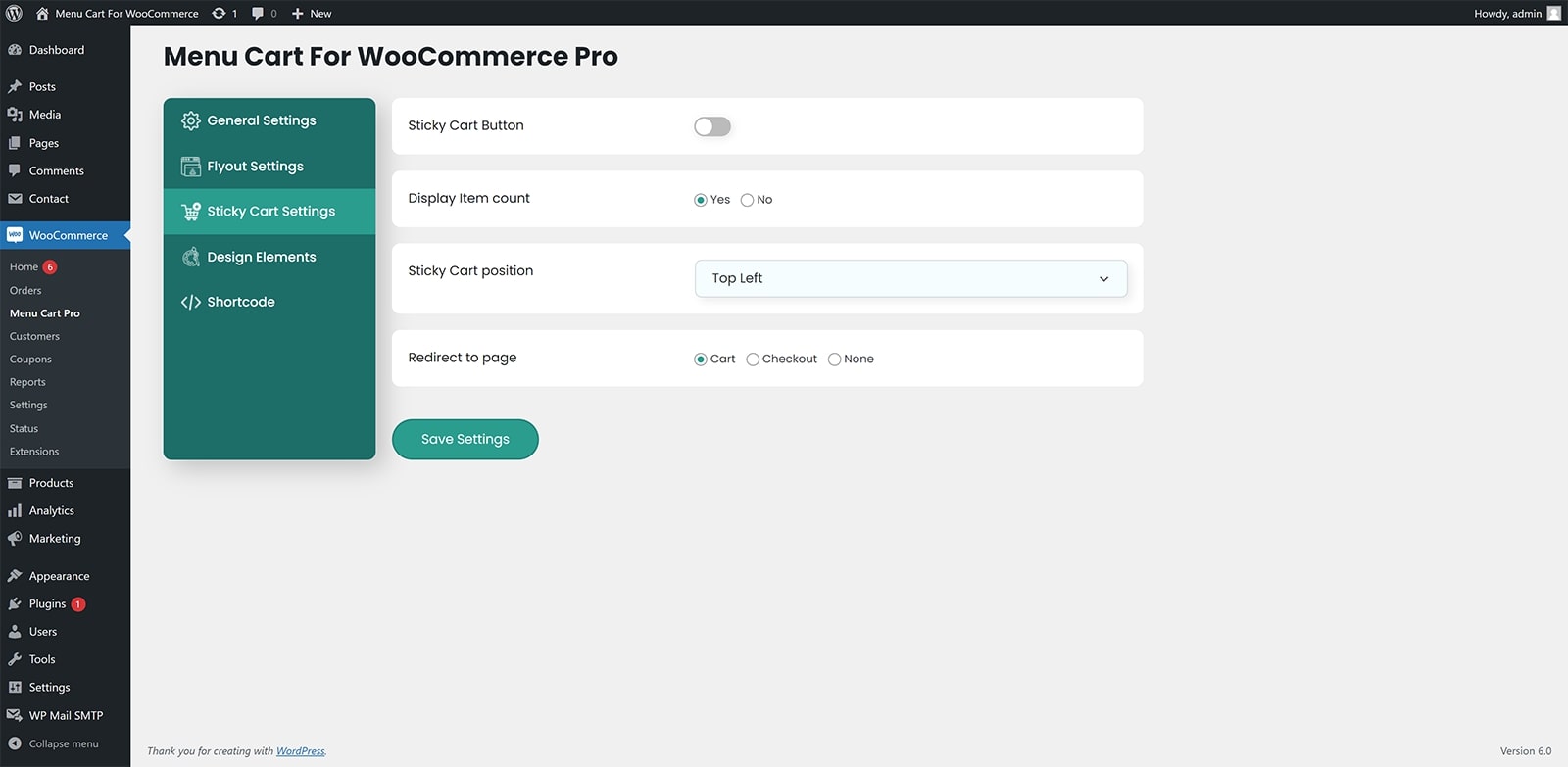
Task: Click the site home icon in admin bar
Action: [42, 14]
